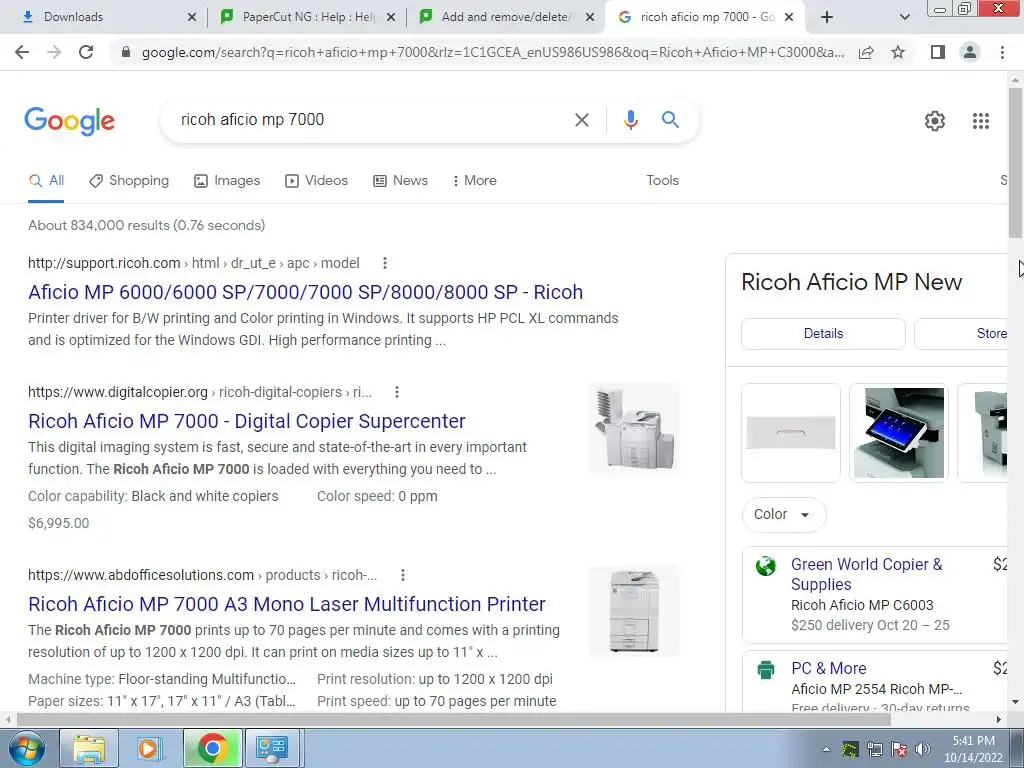The height and width of the screenshot is (768, 1024).
Task: Select the All search filter
Action: point(46,181)
